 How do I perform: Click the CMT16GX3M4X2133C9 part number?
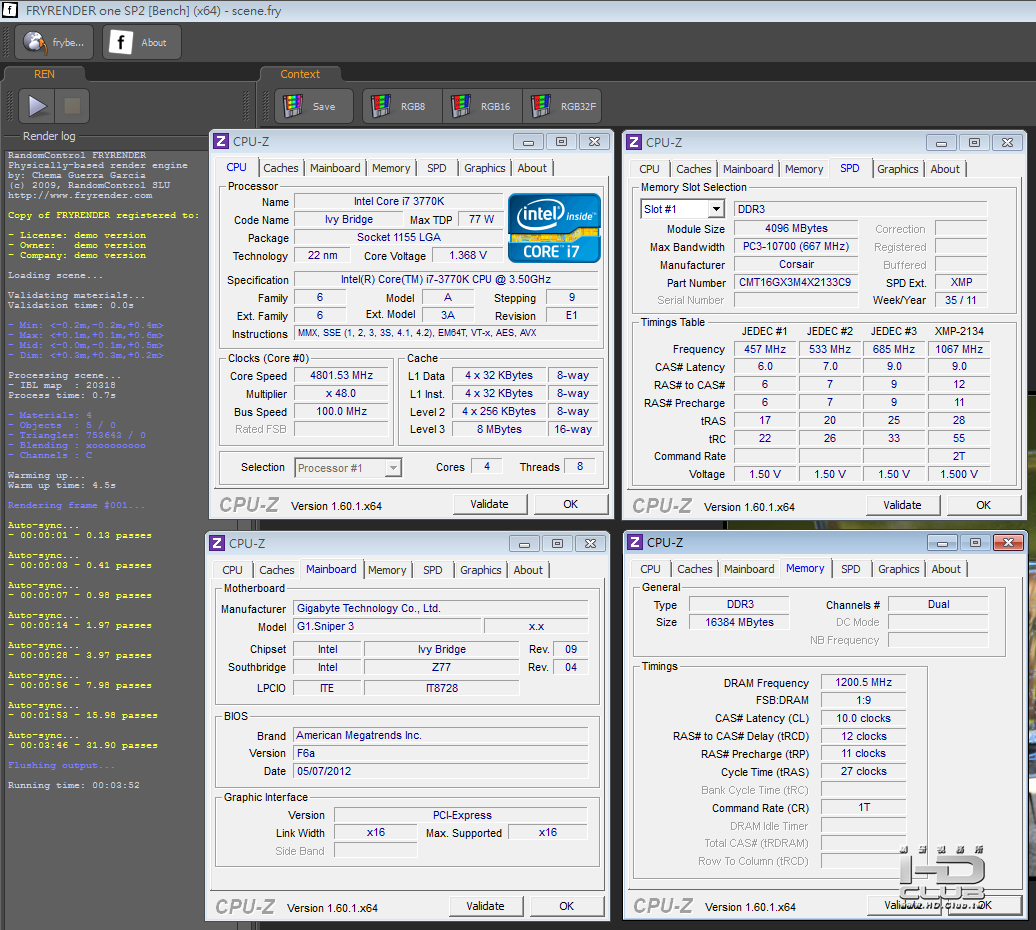(796, 282)
